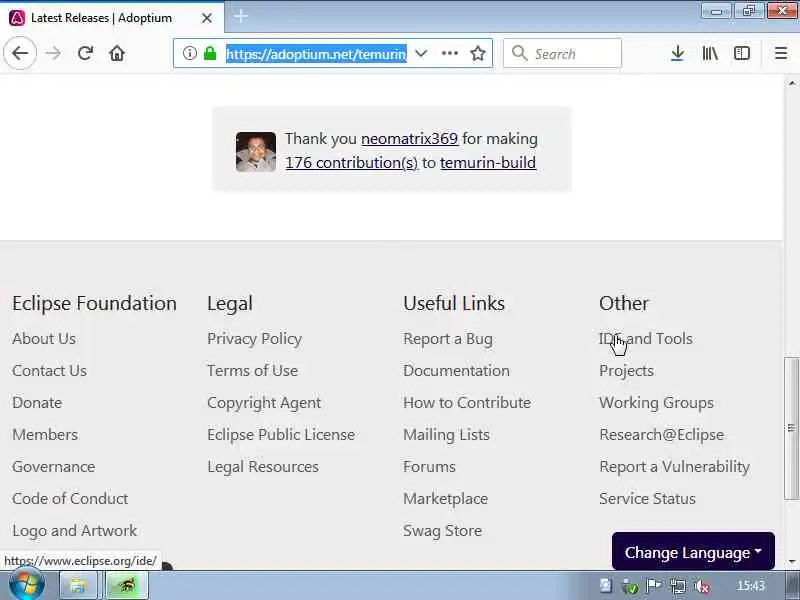The height and width of the screenshot is (600, 800).
Task: Open the Projects link
Action: tap(627, 371)
